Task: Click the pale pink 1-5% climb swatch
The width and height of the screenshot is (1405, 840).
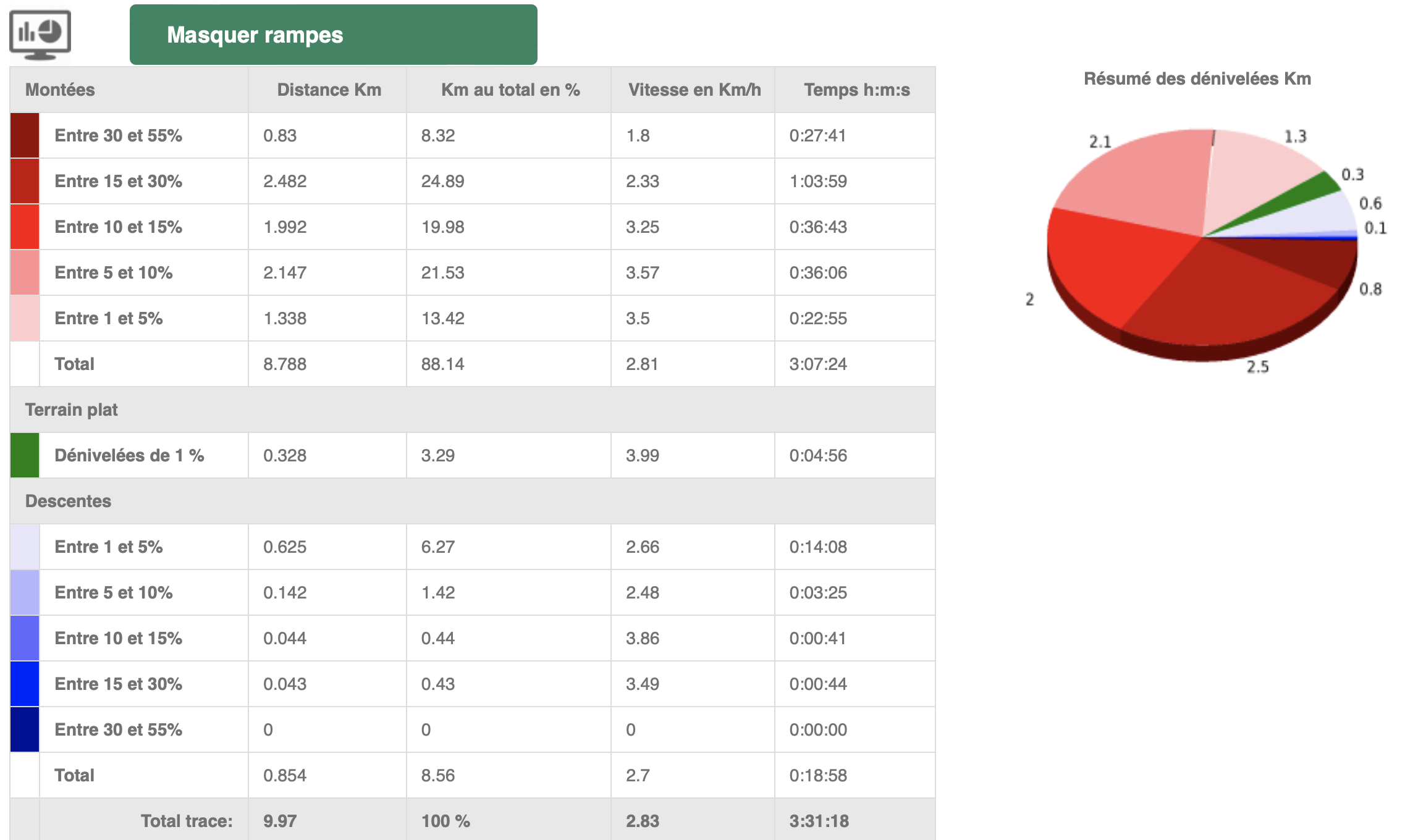Action: 25,318
